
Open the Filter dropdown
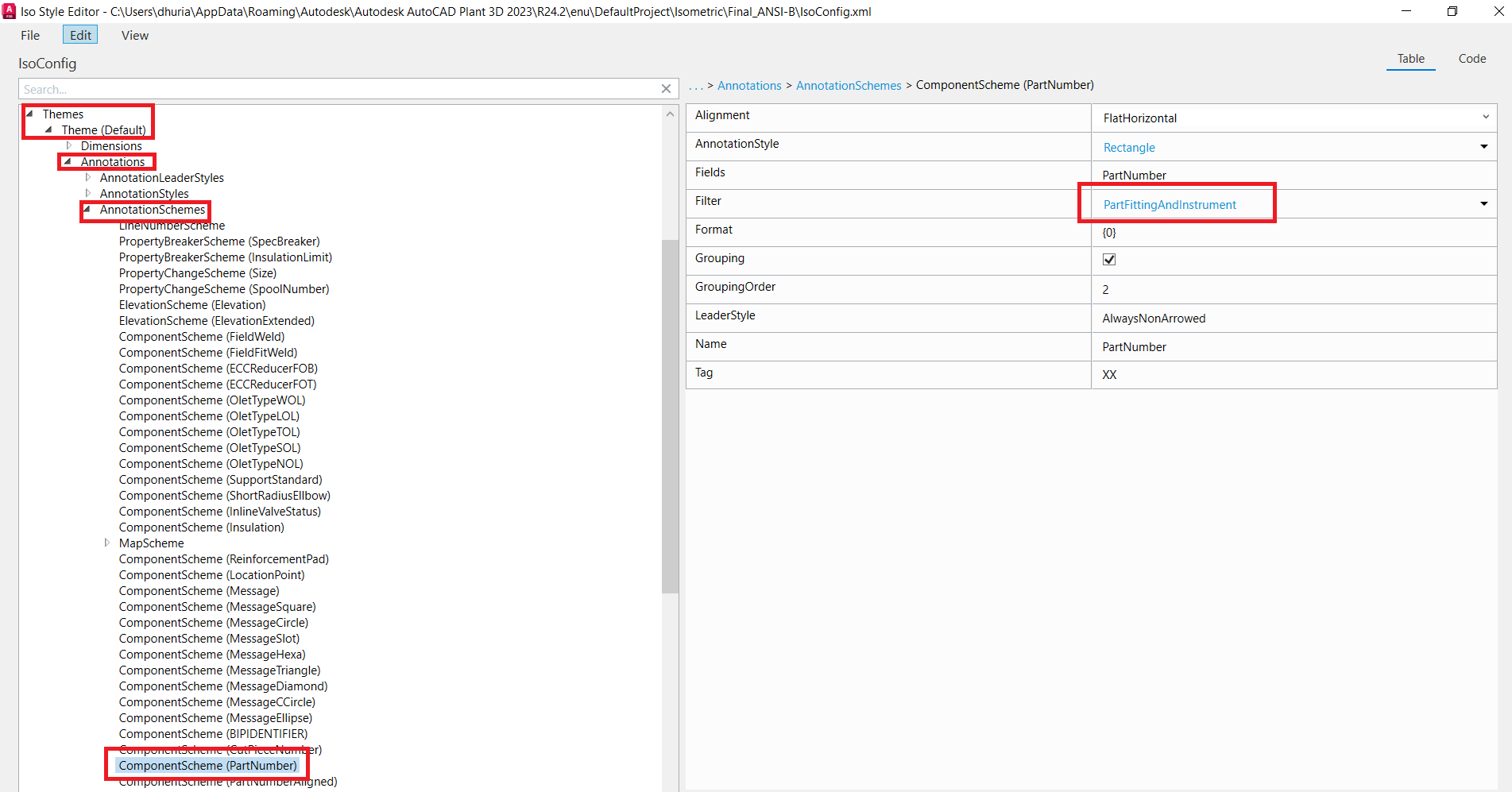[1483, 203]
